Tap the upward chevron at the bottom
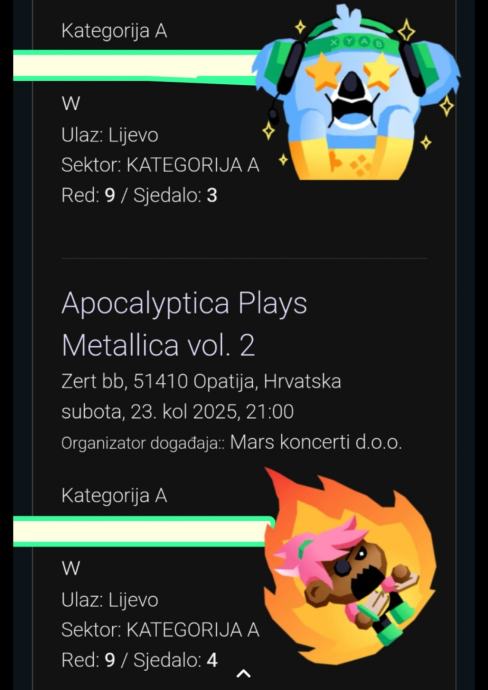This screenshot has width=488, height=690. pos(244,673)
